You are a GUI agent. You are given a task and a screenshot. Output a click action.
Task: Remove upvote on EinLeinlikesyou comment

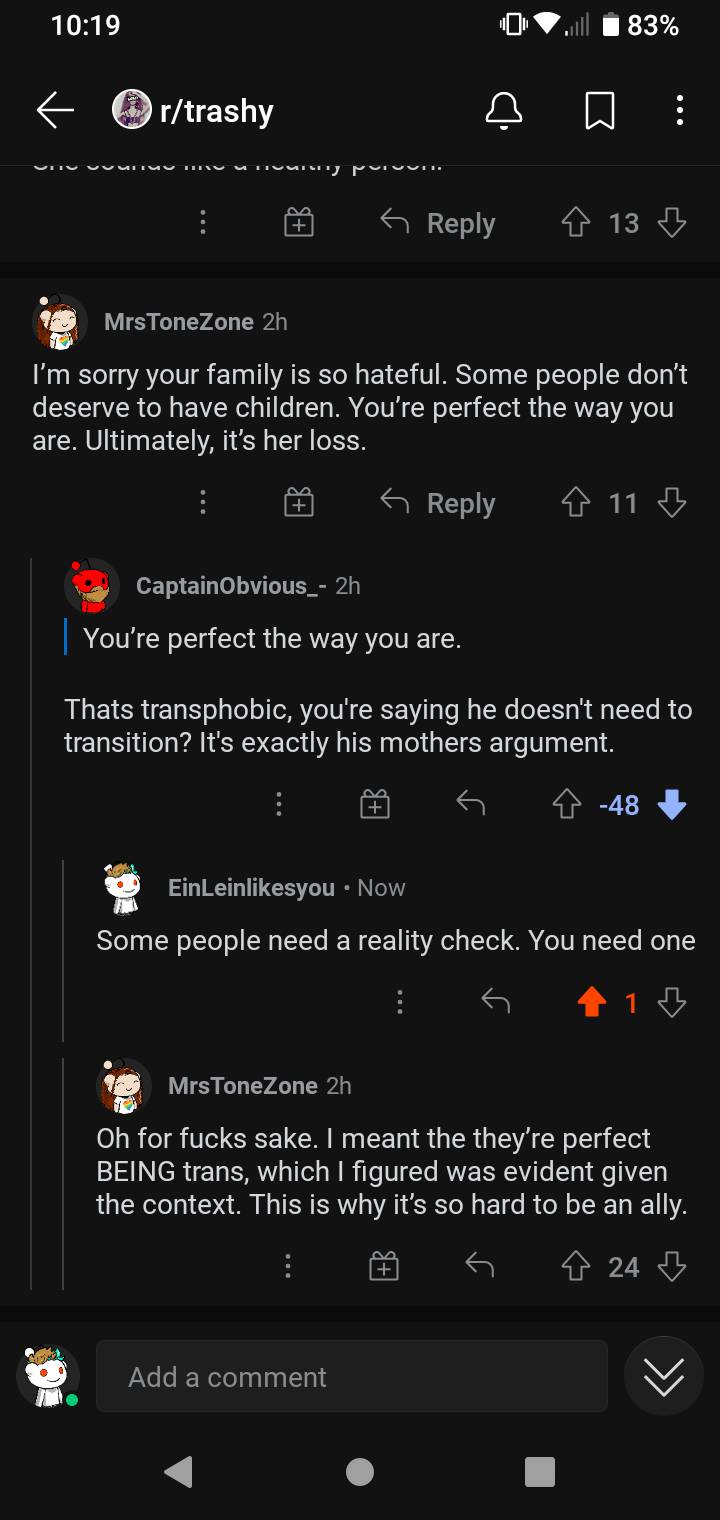point(592,1002)
